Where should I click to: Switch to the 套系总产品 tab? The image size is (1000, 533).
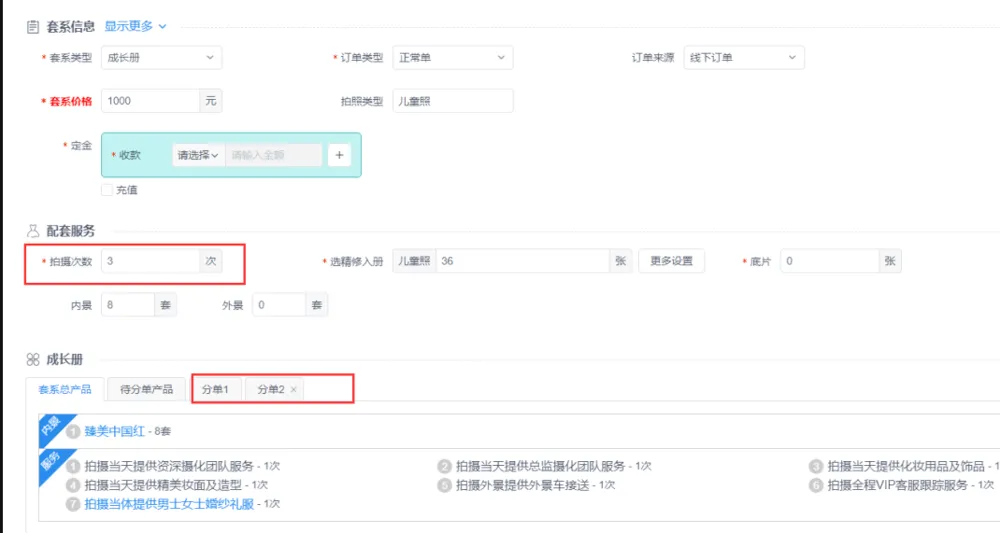(x=65, y=389)
